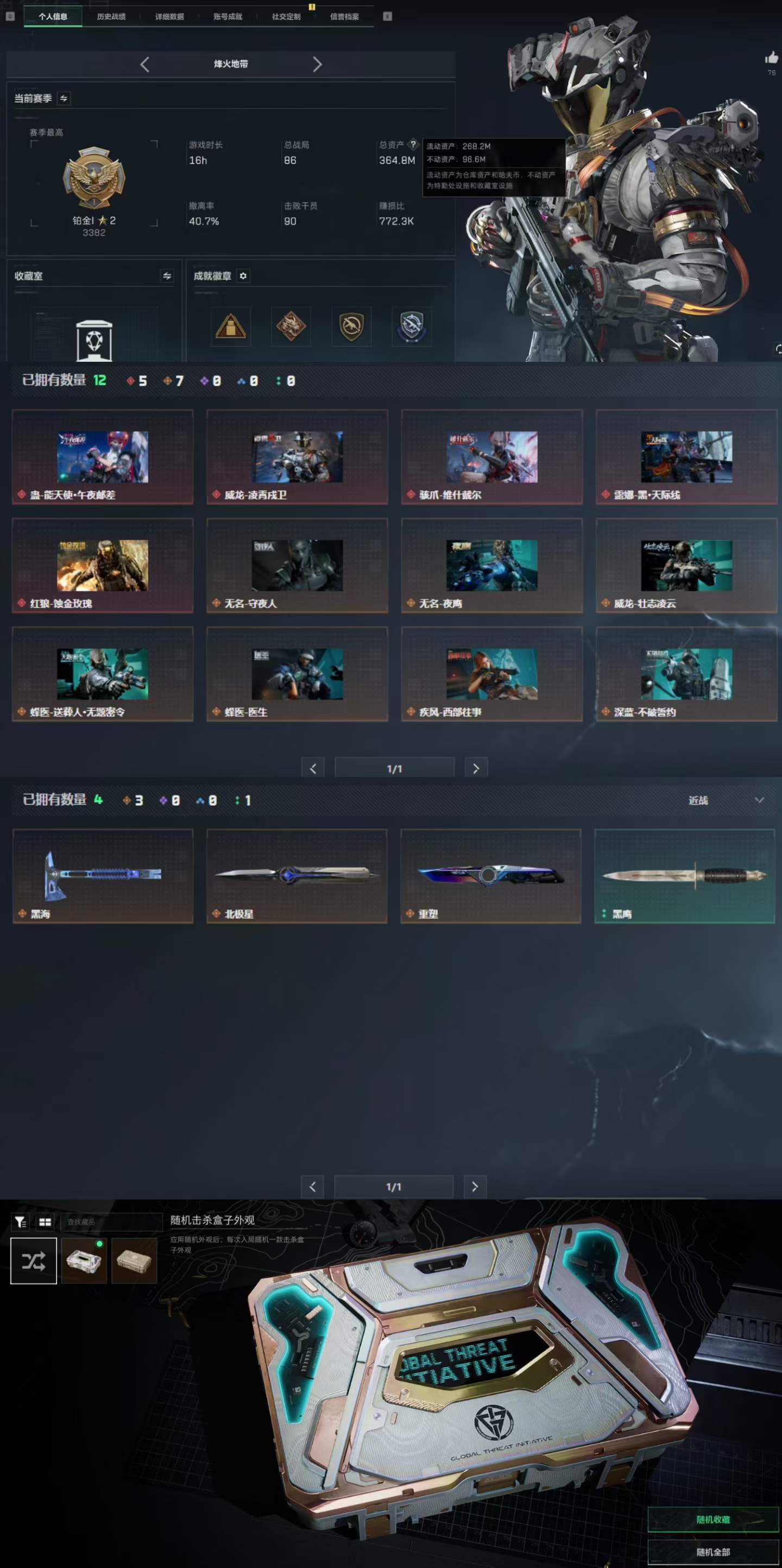This screenshot has width=782, height=1568.
Task: Pick the 黑鹰 dagger skin
Action: [x=685, y=876]
